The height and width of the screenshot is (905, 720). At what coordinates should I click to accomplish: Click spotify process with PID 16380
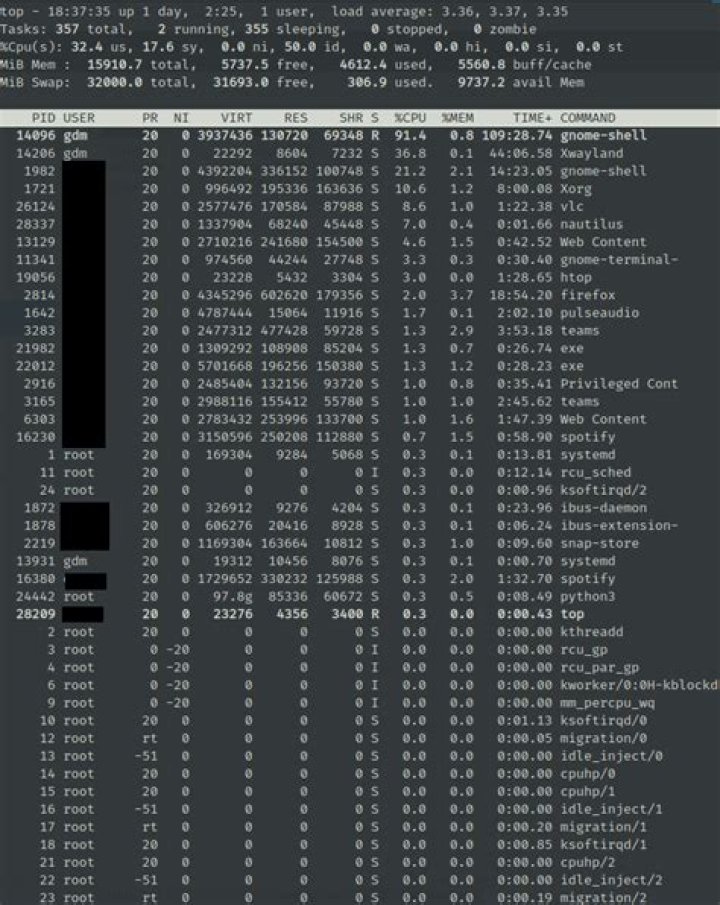(360, 579)
